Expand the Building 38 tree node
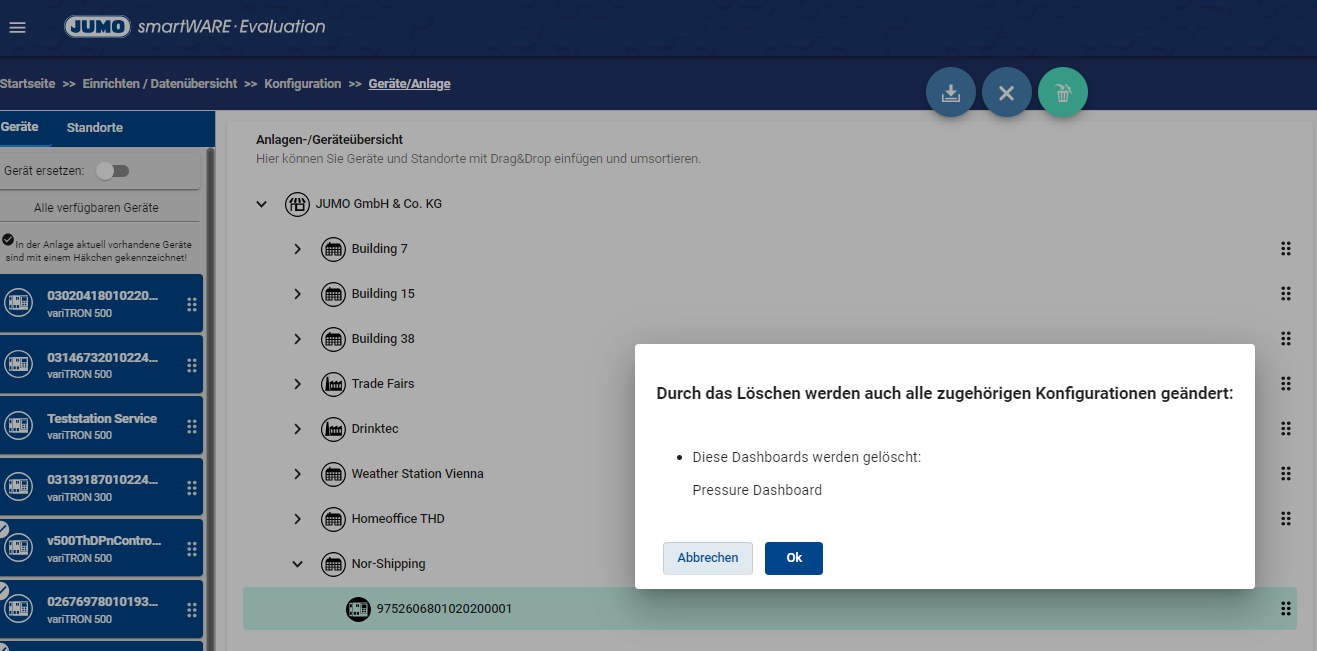This screenshot has height=651, width=1317. pos(297,339)
